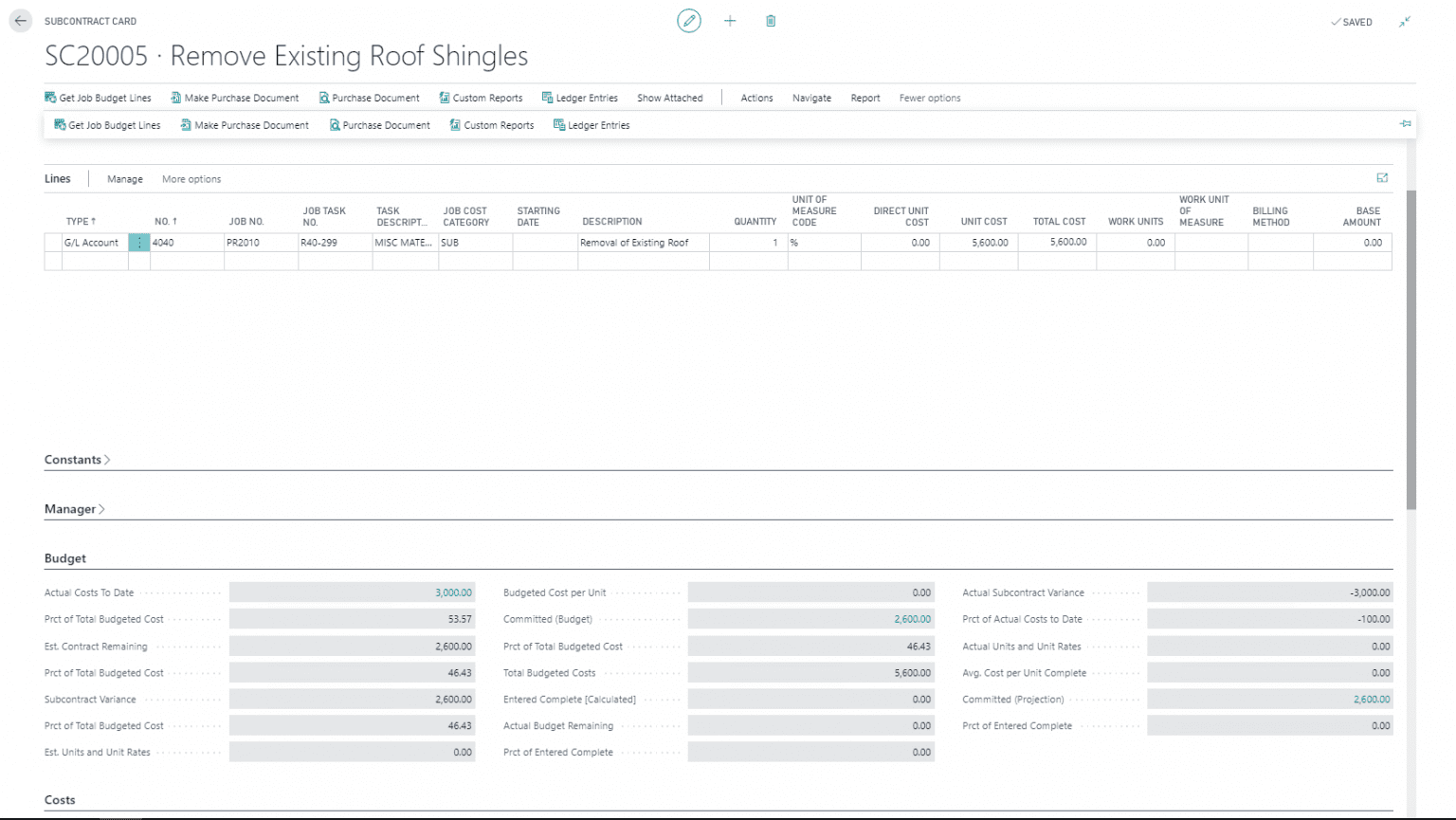Click the trash delete icon
The image size is (1456, 820).
771,21
